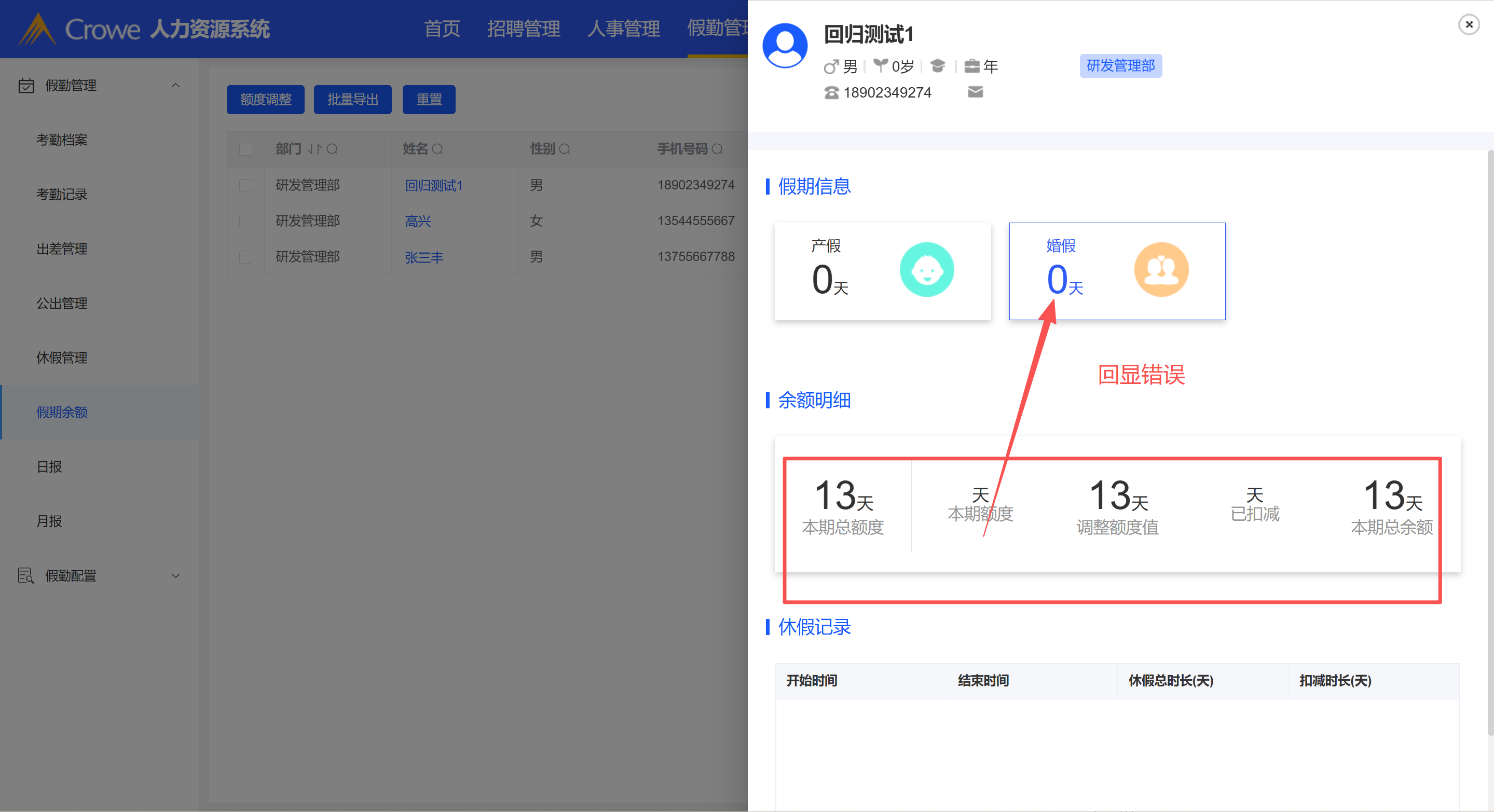The height and width of the screenshot is (812, 1494).
Task: Click the user avatar icon in the detail panel
Action: point(785,46)
